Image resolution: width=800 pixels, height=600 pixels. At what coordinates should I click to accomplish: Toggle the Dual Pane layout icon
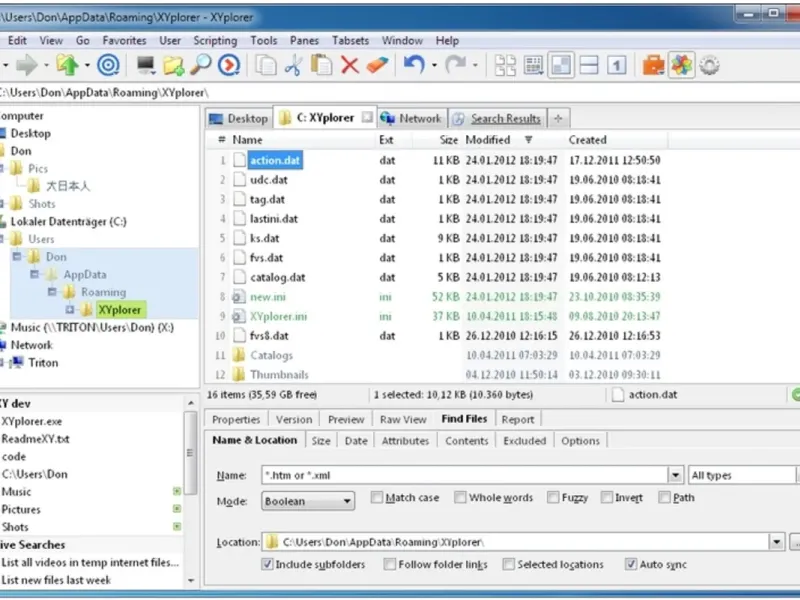tap(561, 65)
